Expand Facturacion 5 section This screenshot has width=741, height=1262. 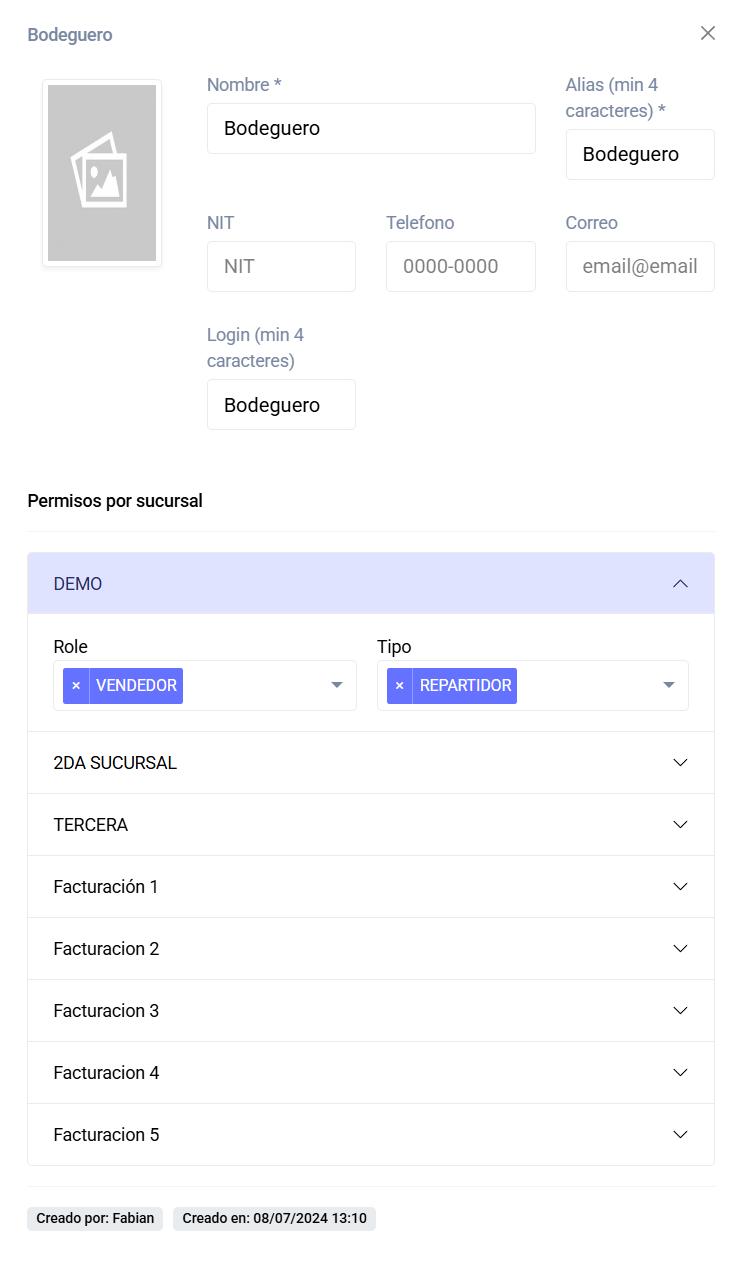tap(371, 1134)
